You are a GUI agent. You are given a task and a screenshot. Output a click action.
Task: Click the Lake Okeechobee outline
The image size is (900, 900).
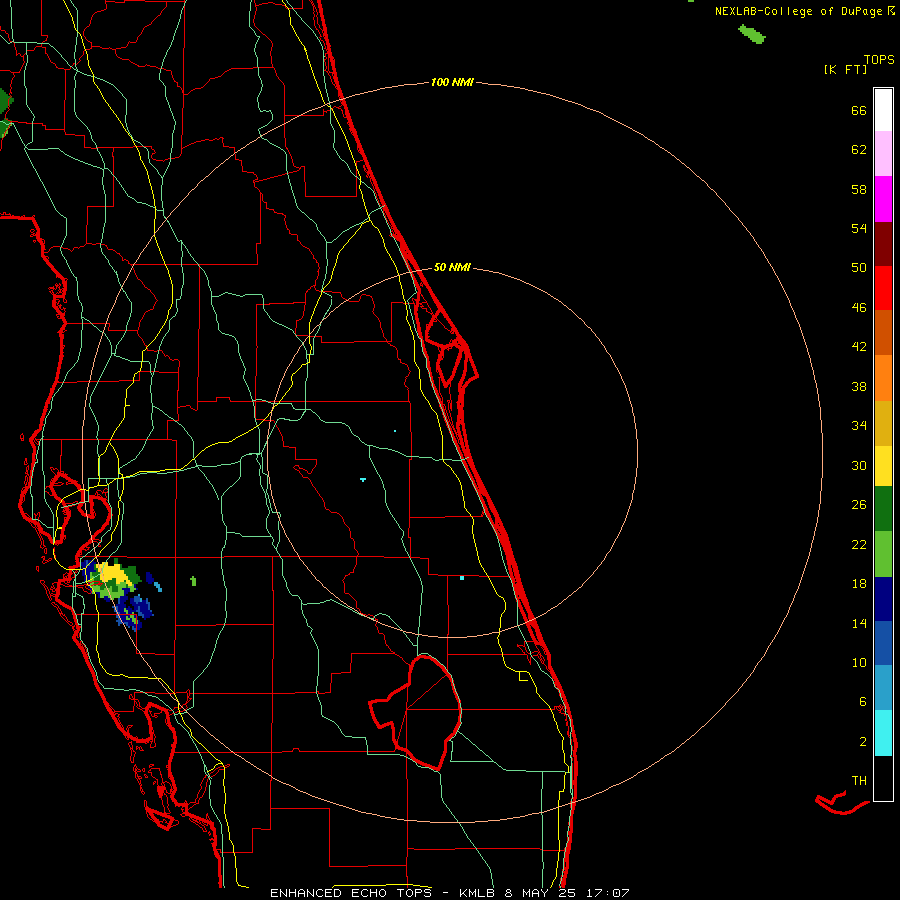coord(417,712)
